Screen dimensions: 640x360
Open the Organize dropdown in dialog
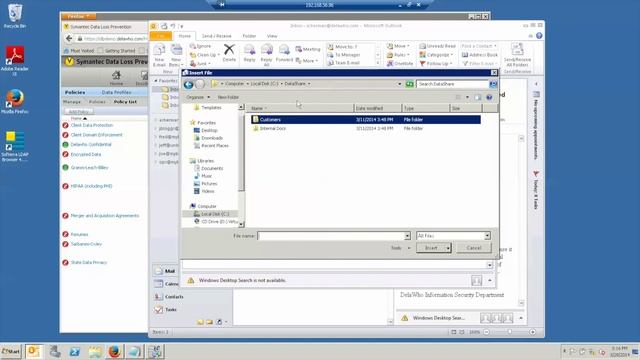[x=198, y=97]
